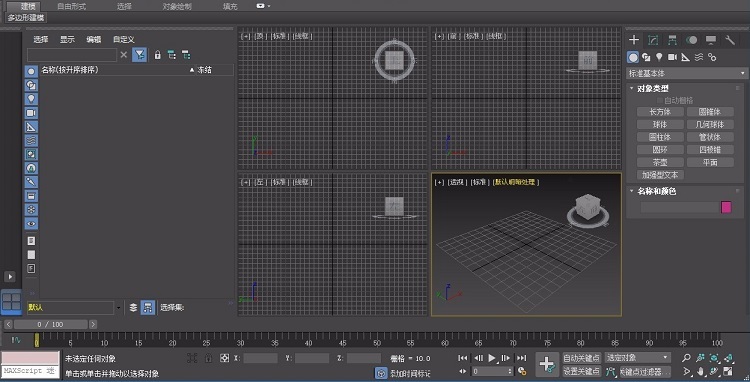The width and height of the screenshot is (750, 382).
Task: Select Geometry category in Create panel
Action: click(633, 57)
